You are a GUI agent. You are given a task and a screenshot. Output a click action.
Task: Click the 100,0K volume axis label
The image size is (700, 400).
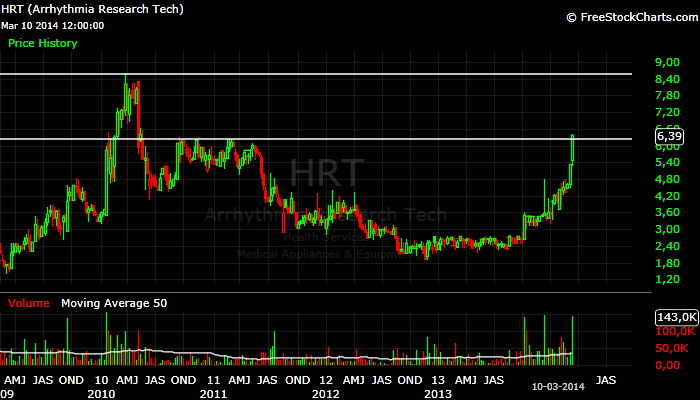click(675, 332)
